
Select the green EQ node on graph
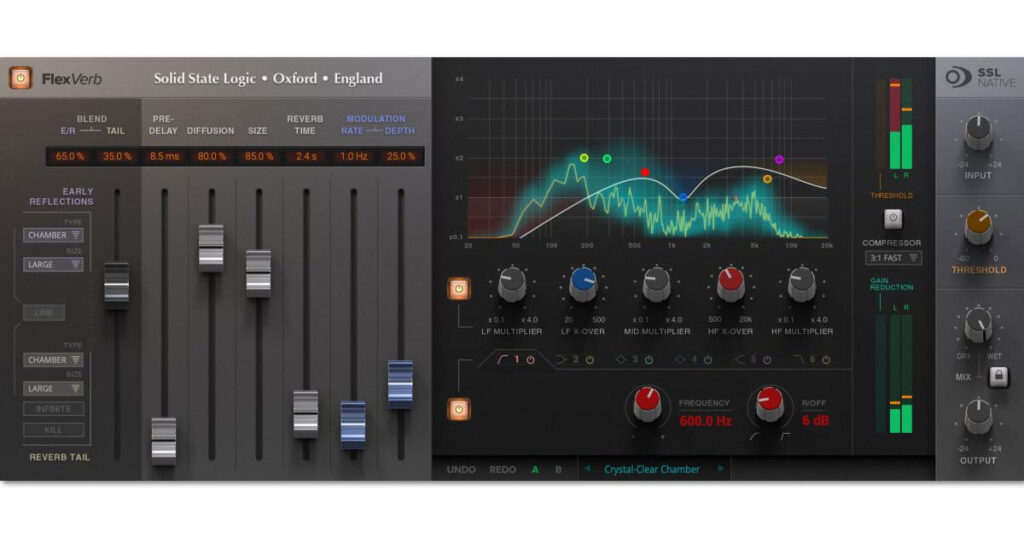click(607, 159)
